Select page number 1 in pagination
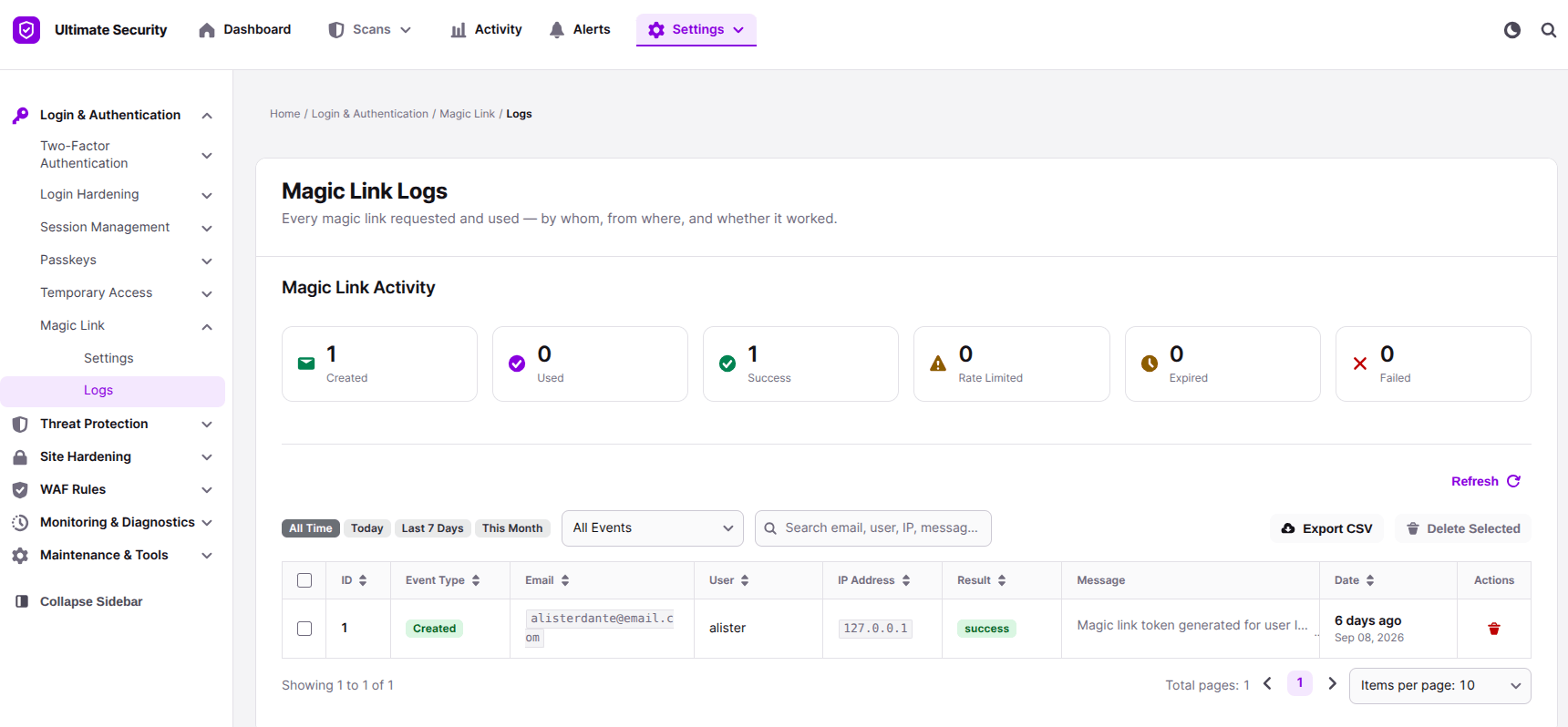Image resolution: width=1568 pixels, height=727 pixels. 1300,683
